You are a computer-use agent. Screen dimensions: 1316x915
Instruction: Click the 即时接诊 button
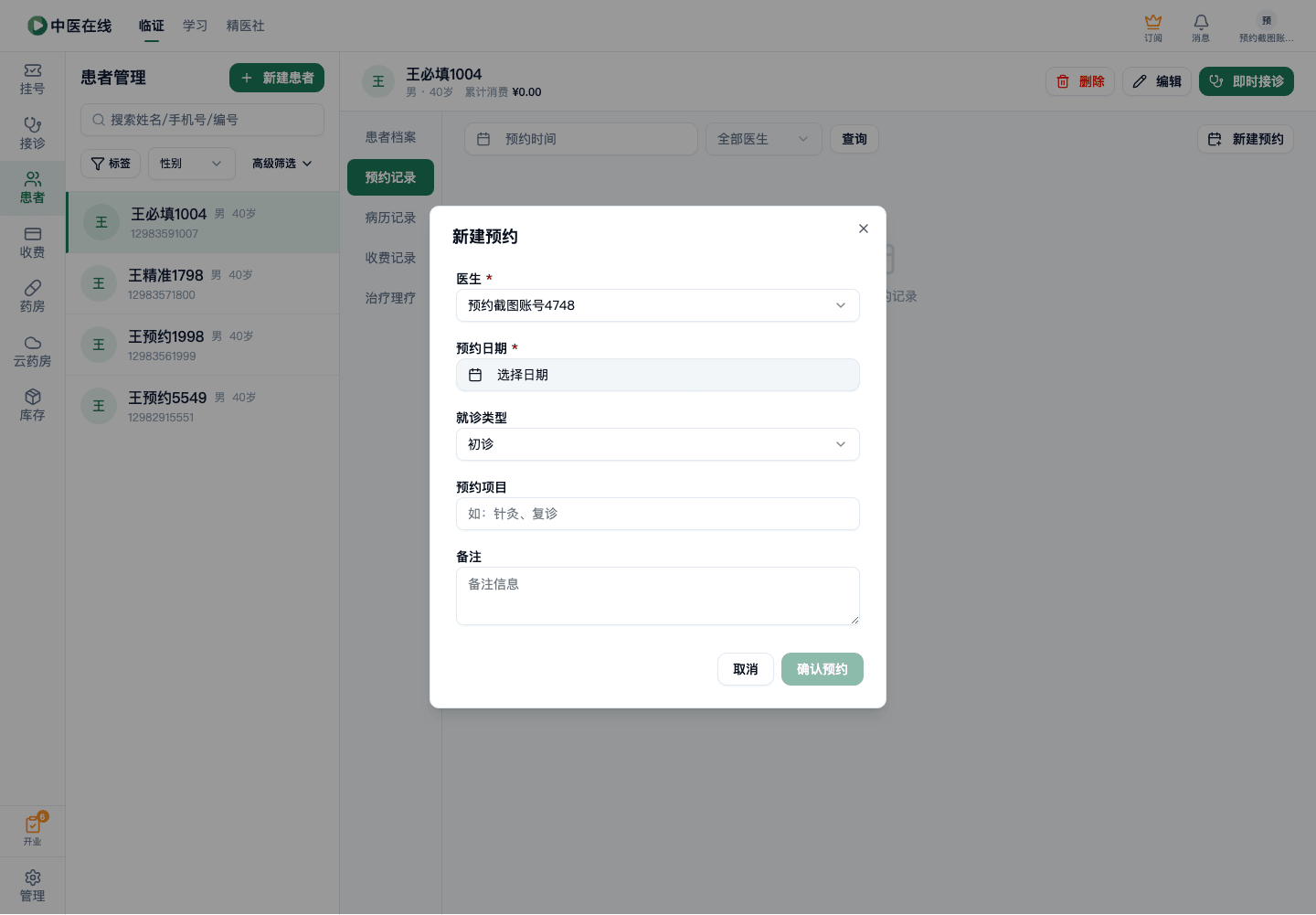click(x=1247, y=81)
